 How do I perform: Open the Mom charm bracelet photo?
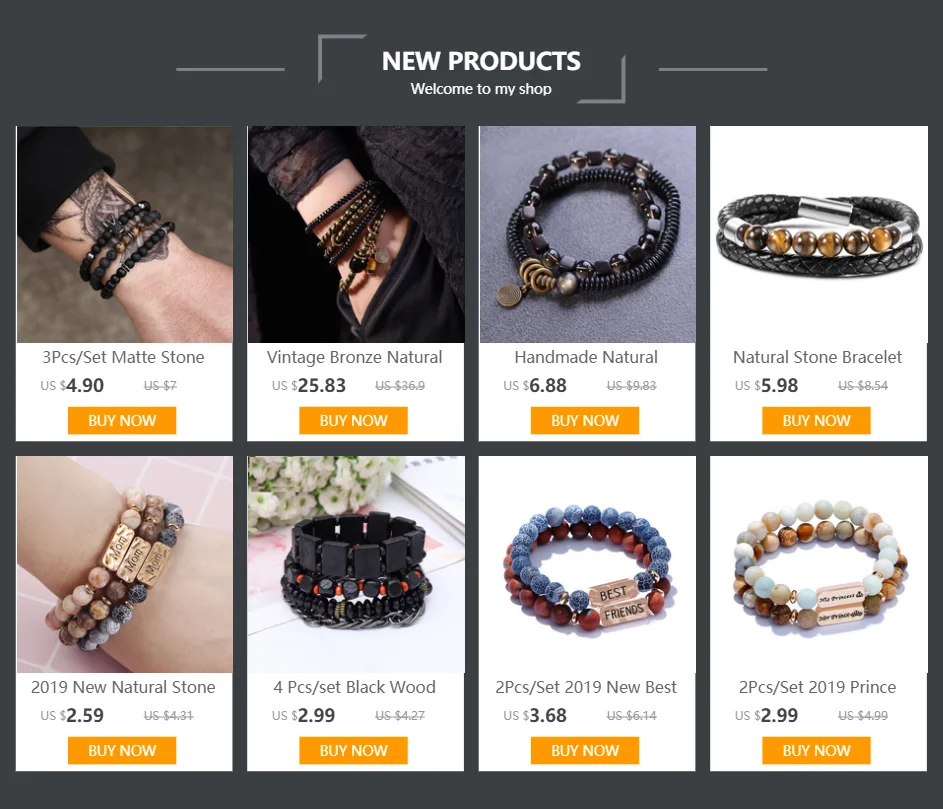tap(124, 564)
